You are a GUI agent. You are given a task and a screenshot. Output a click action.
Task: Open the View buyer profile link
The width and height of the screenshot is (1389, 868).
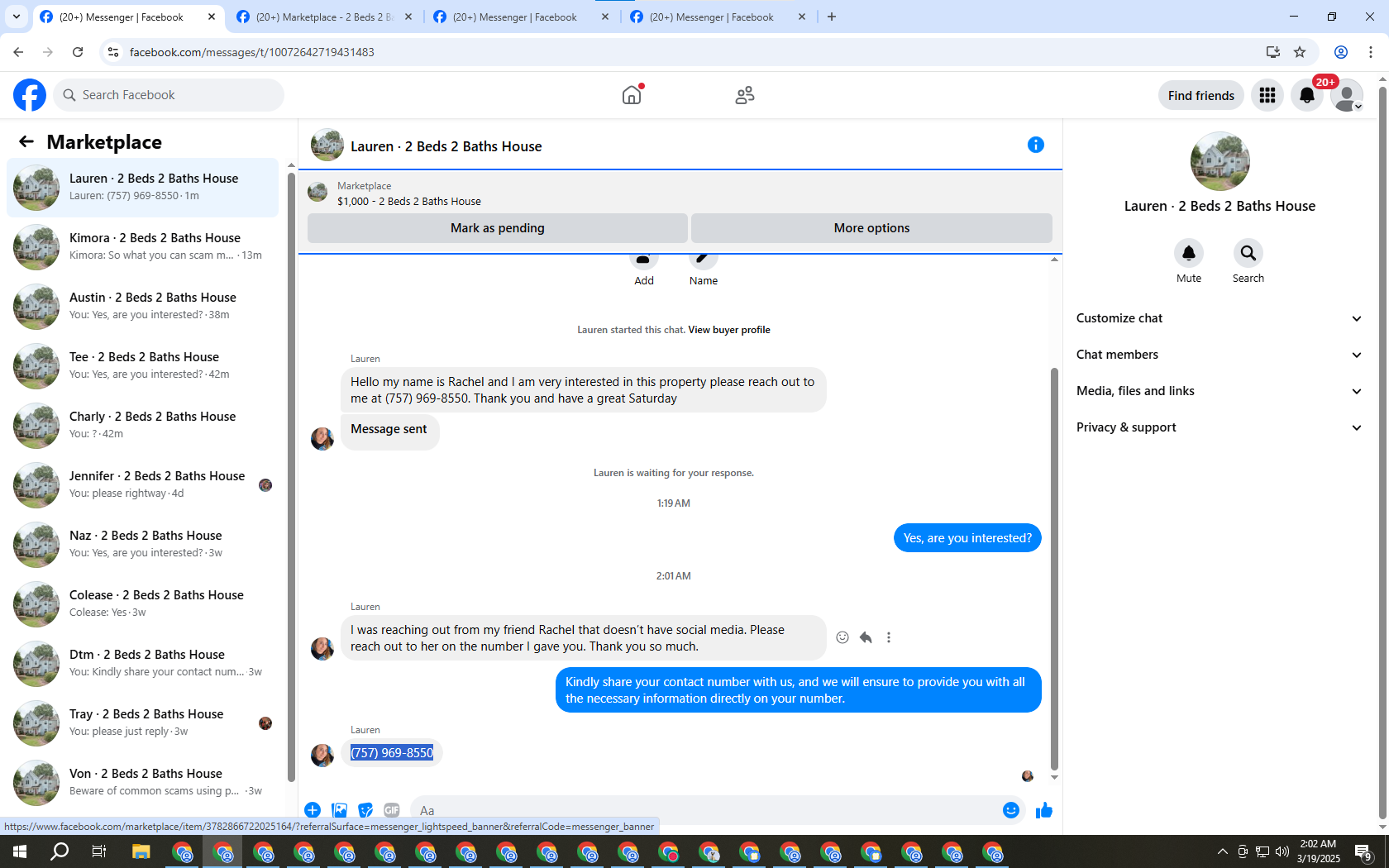click(729, 330)
